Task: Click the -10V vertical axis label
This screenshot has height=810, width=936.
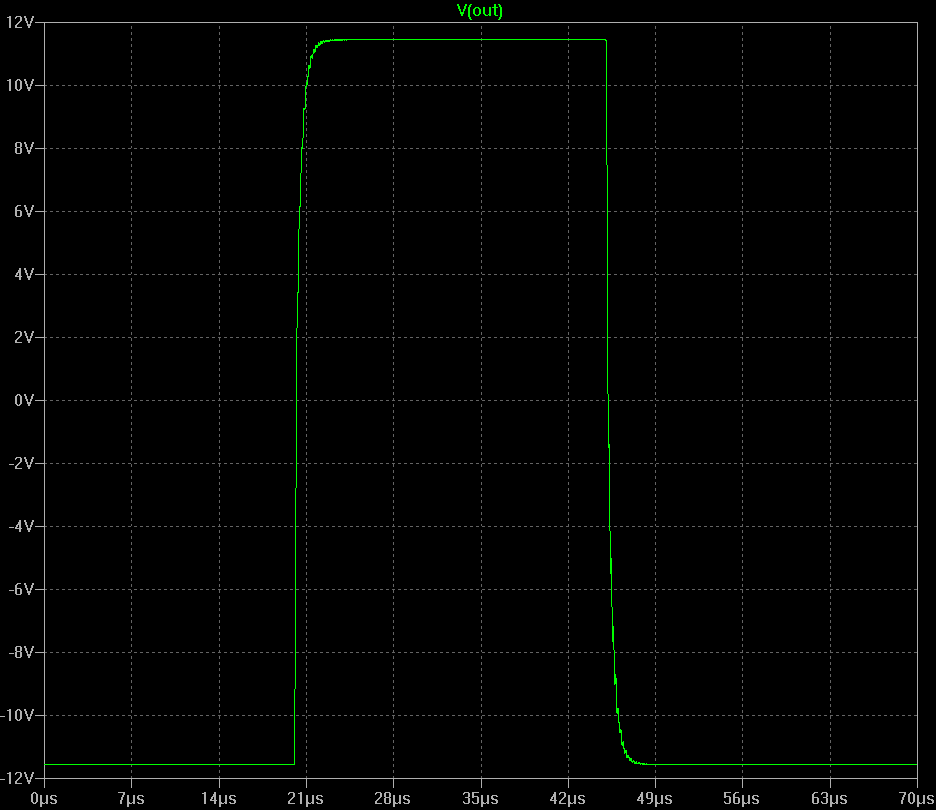Action: coord(17,715)
